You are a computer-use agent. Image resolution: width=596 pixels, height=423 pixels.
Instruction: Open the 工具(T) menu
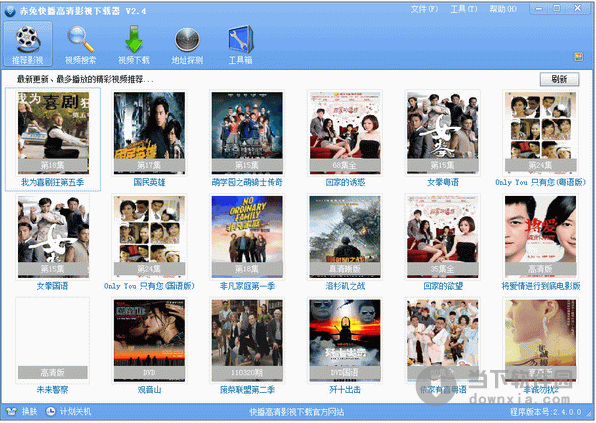coord(464,9)
